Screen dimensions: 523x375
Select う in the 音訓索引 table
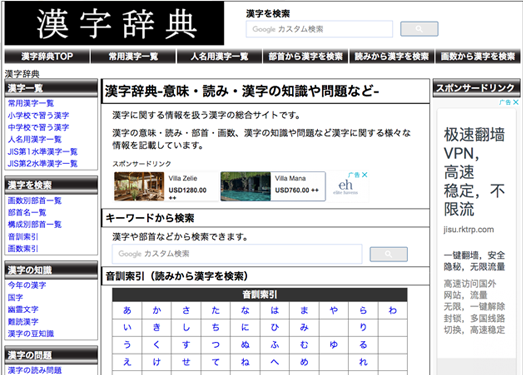[x=127, y=345]
